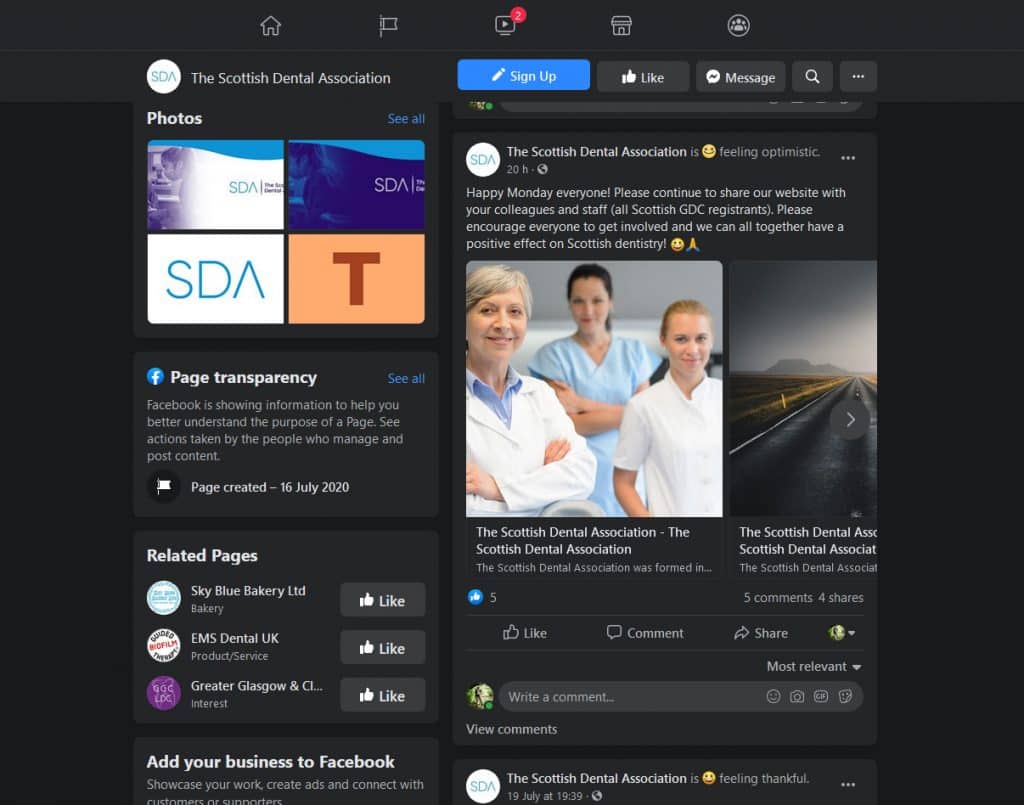Go to the Facebook Home tab

[x=270, y=25]
